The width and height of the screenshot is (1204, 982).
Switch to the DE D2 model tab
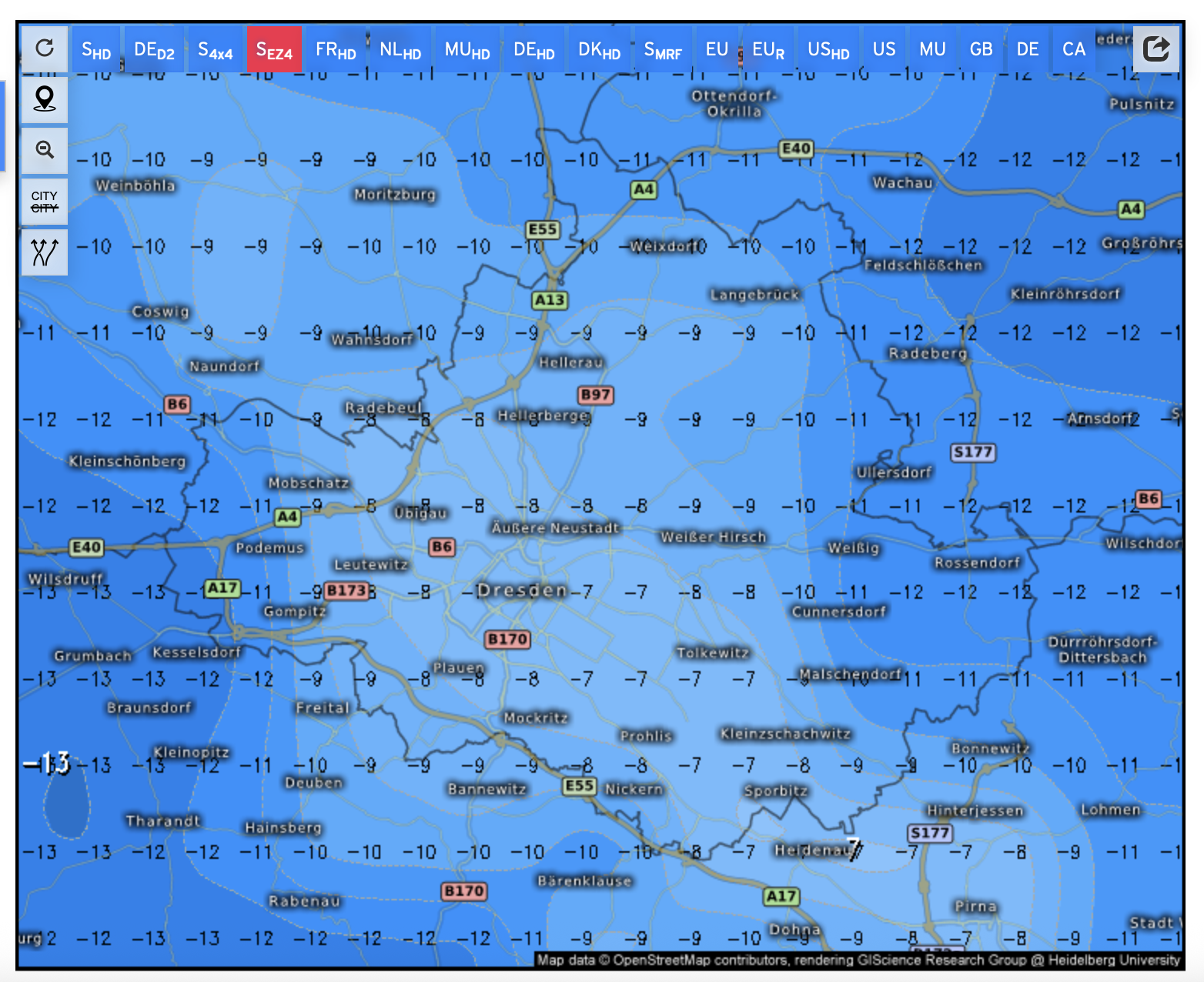154,50
